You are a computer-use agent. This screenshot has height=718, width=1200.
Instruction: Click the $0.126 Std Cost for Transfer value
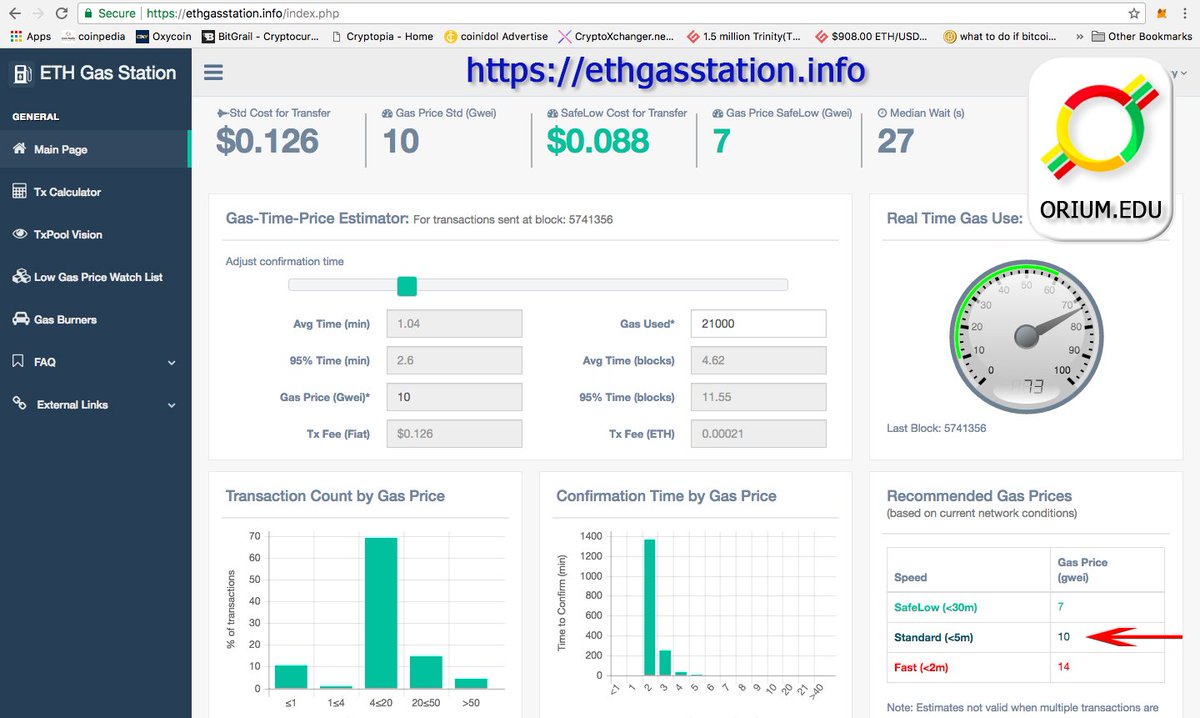tap(267, 140)
